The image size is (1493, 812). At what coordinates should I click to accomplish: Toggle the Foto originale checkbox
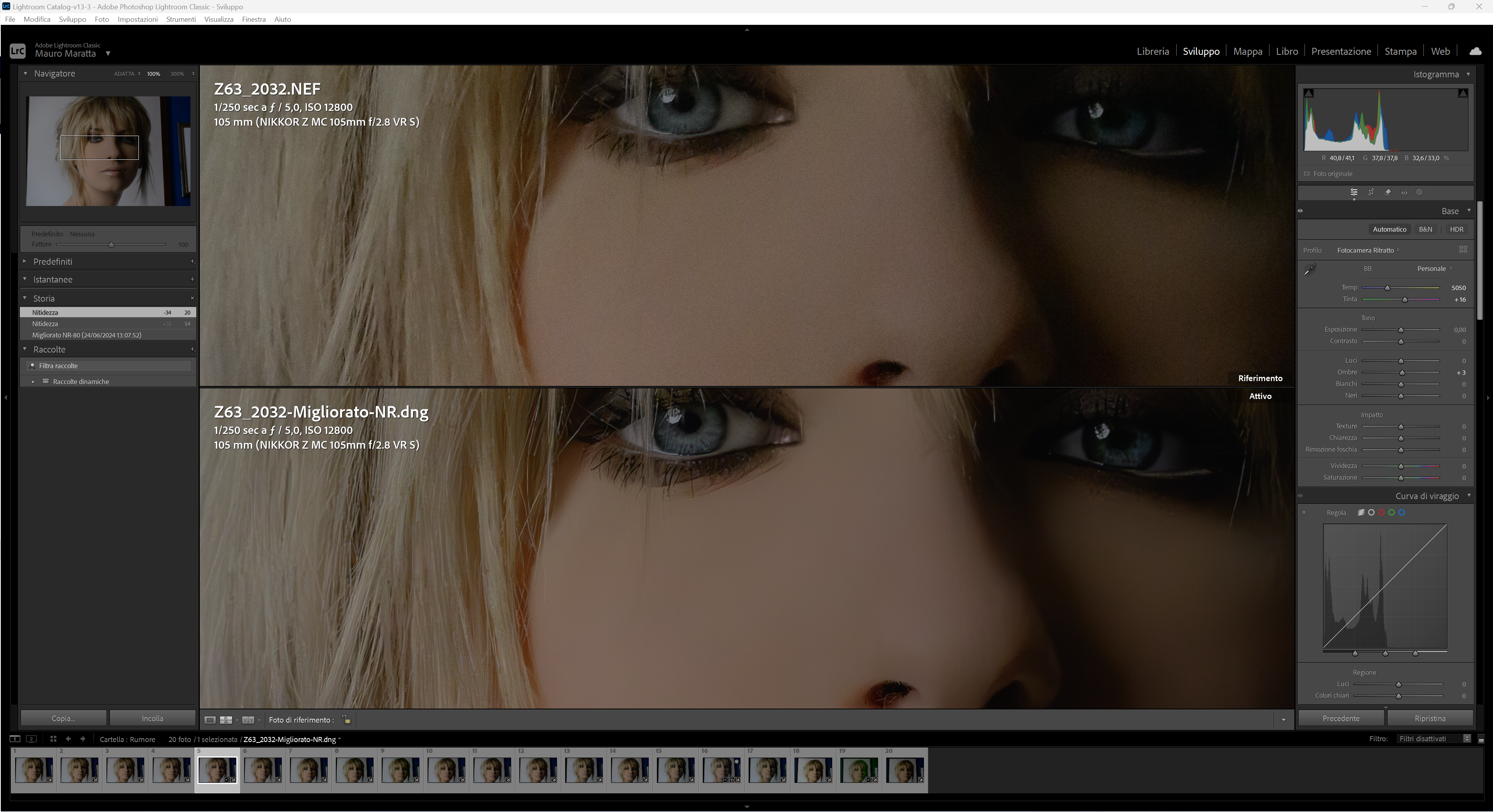tap(1306, 174)
